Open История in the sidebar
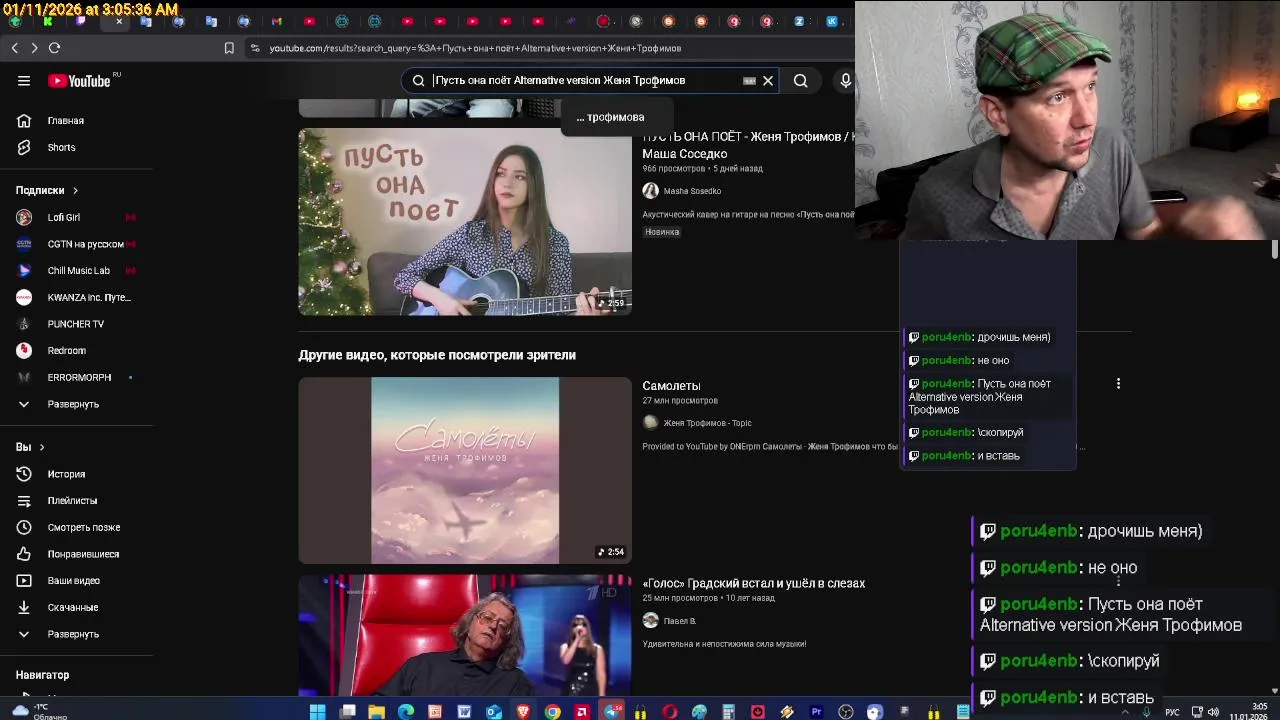This screenshot has width=1280, height=720. click(77, 474)
